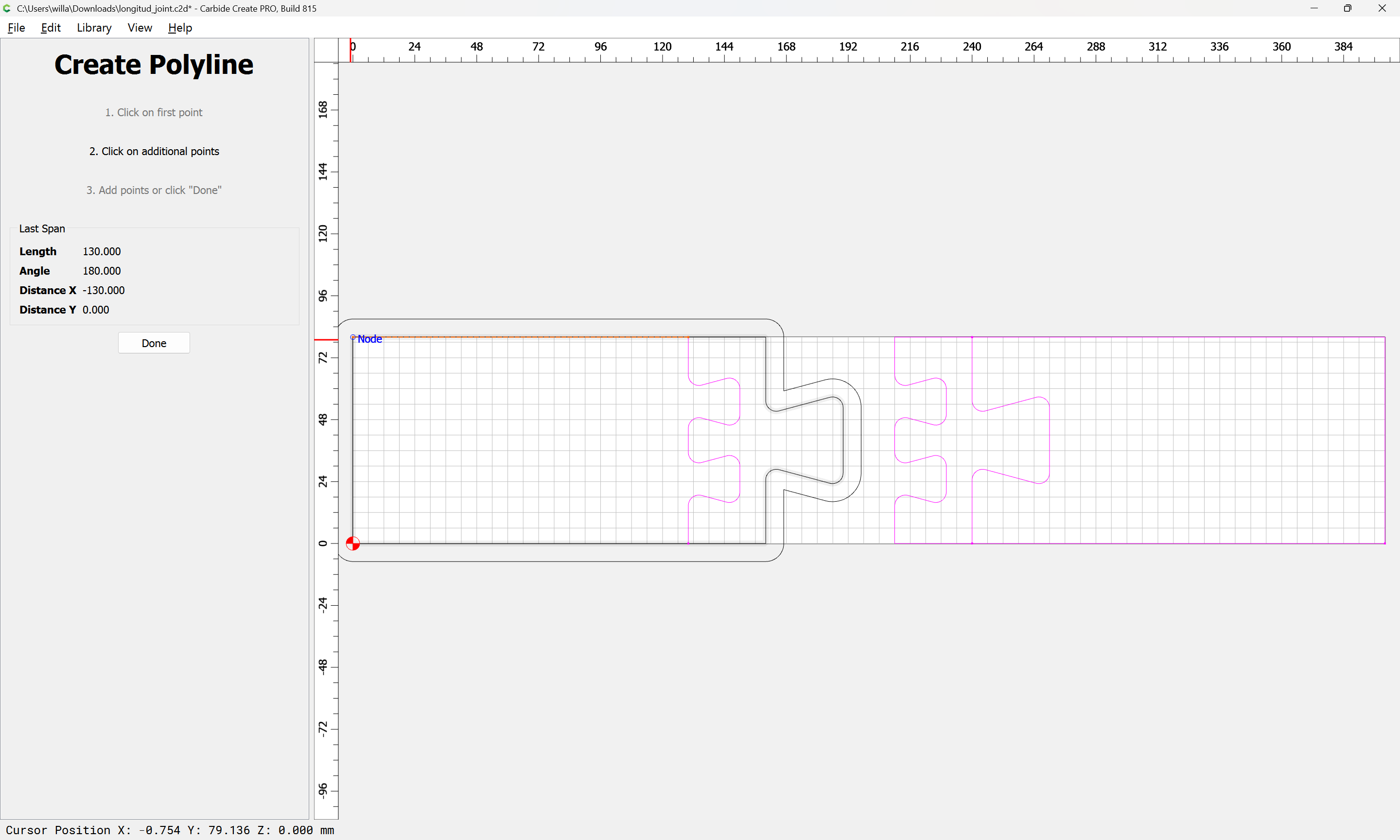The height and width of the screenshot is (840, 1400).
Task: Close the Carbide Create window
Action: [x=1382, y=8]
